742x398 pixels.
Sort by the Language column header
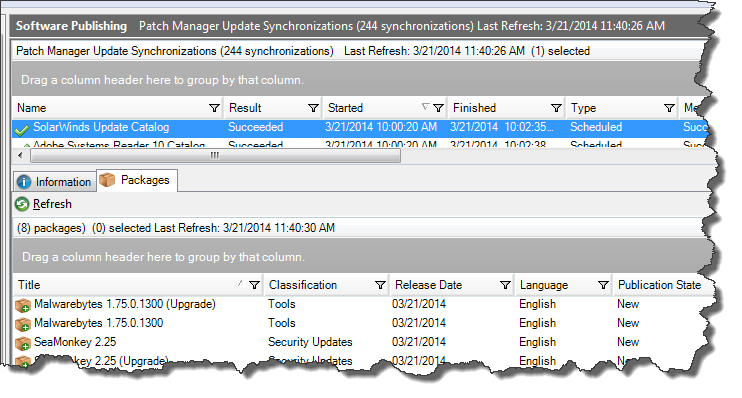[564, 285]
